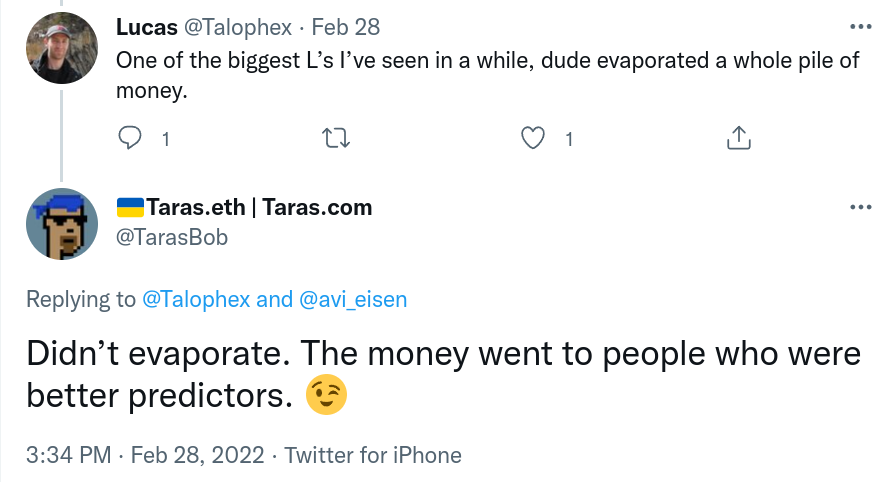893x482 pixels.
Task: Open the @Talophex handle in tweet header
Action: coord(237,27)
